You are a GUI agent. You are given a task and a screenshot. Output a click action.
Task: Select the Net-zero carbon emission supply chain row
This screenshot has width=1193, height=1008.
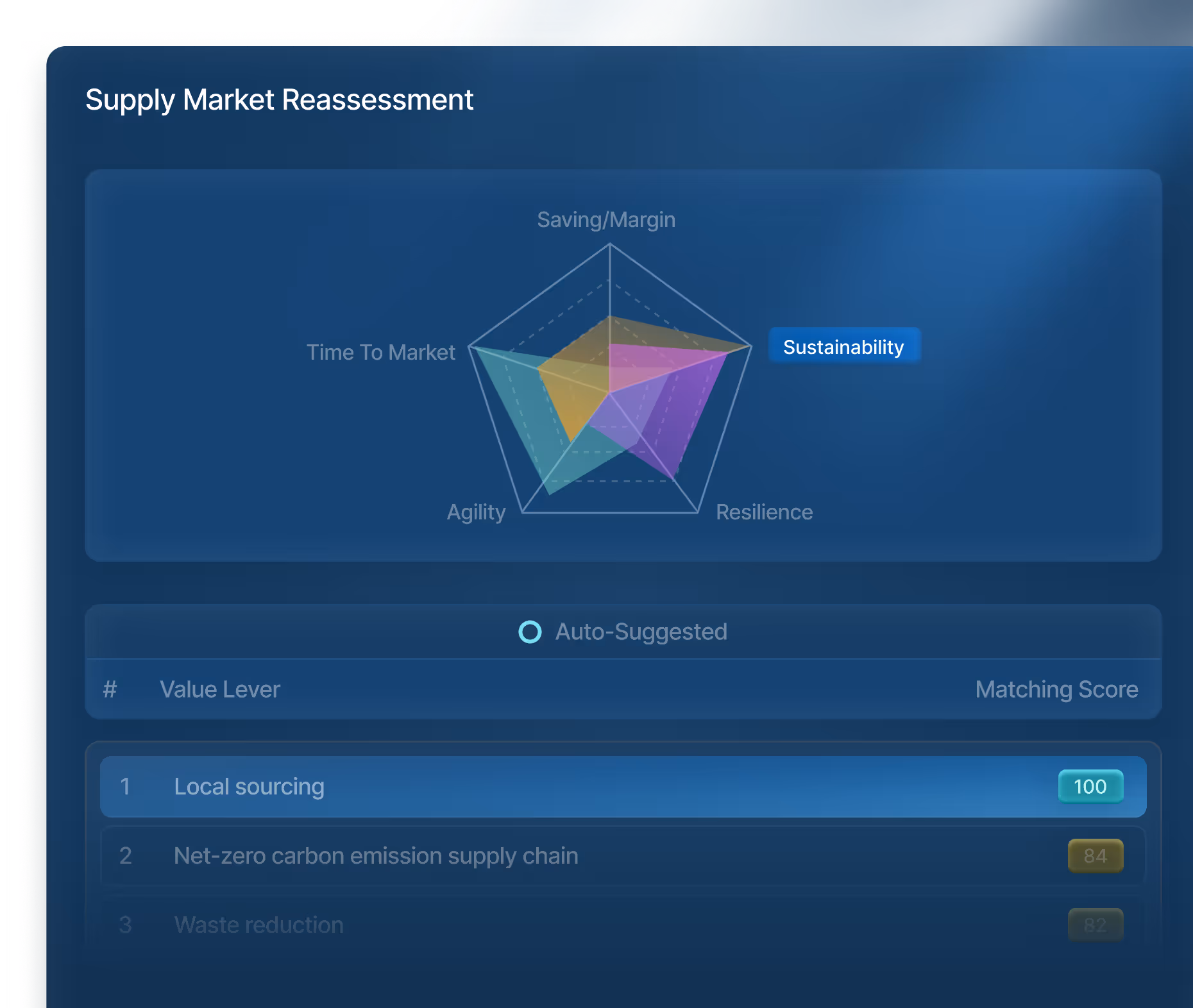pyautogui.click(x=623, y=856)
